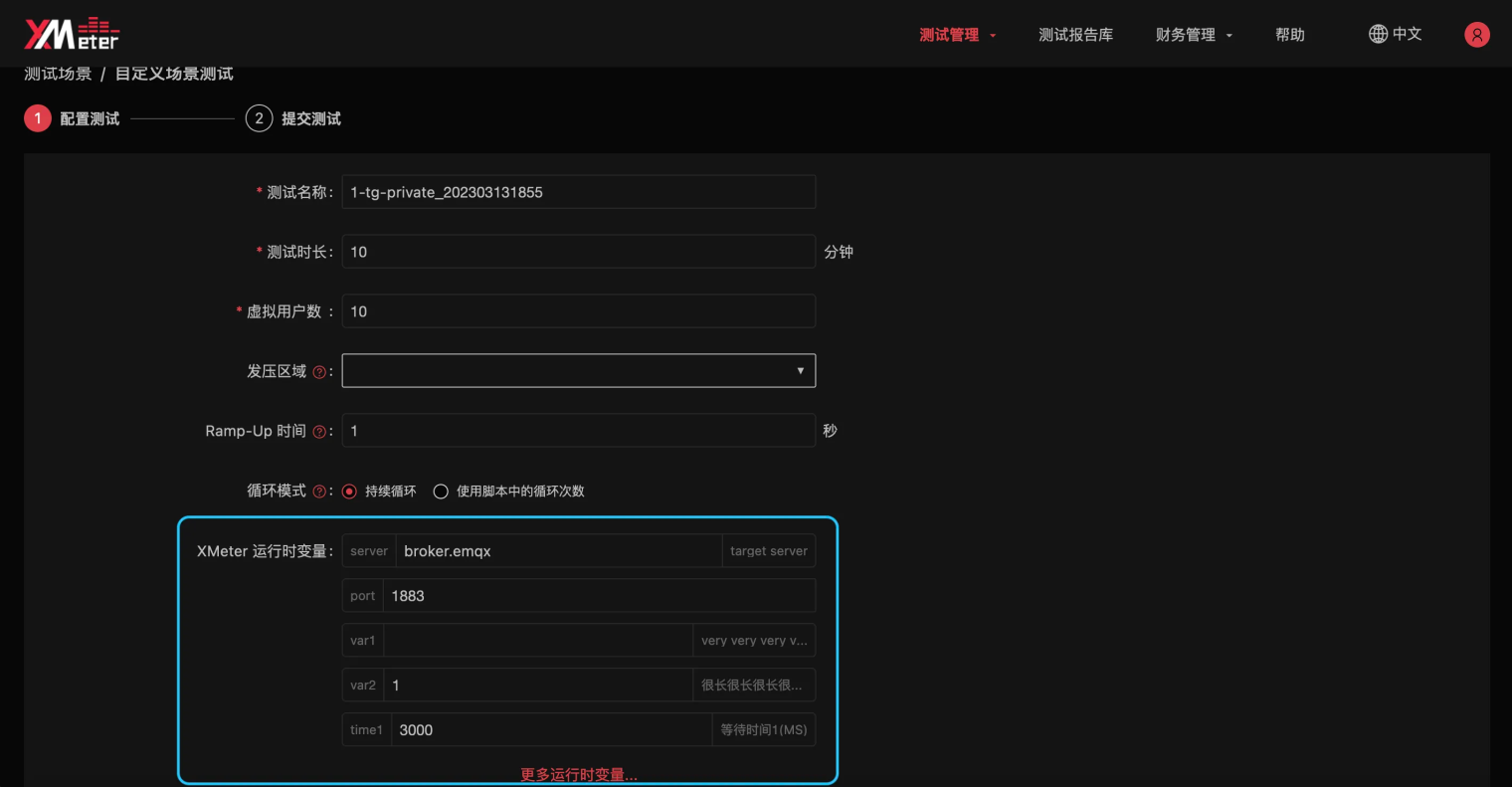Screen dimensions: 1512x787
Task: Click the 测试场景 breadcrumb link
Action: [57, 73]
